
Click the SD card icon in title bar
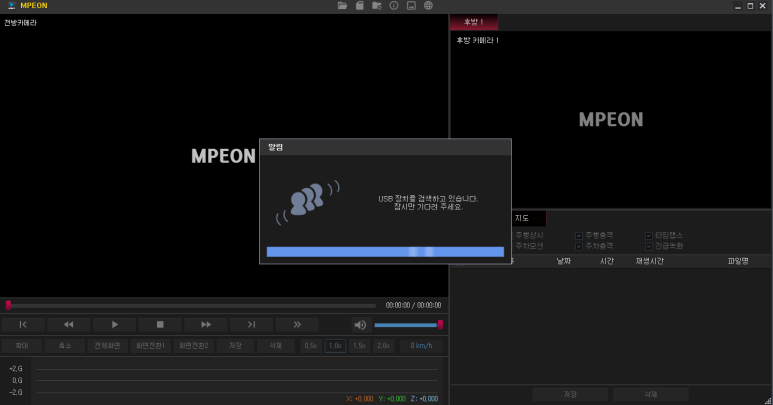point(359,5)
